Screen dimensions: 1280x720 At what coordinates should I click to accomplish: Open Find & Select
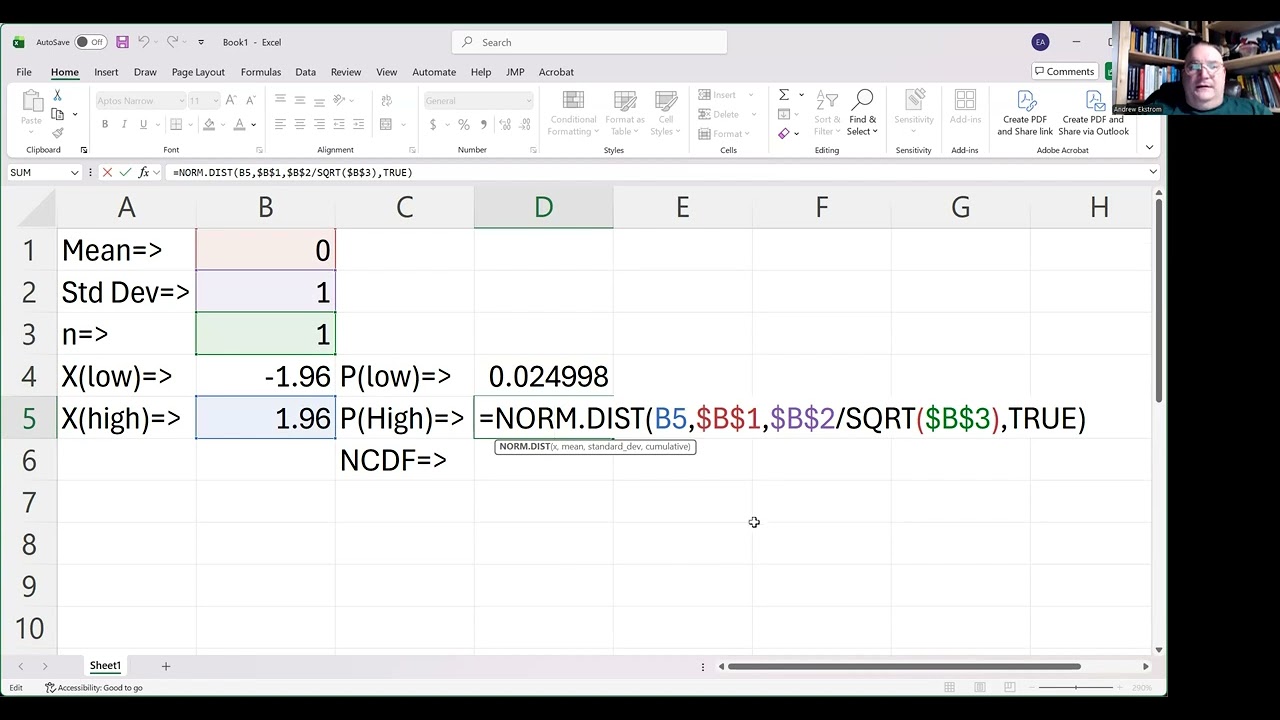click(862, 113)
